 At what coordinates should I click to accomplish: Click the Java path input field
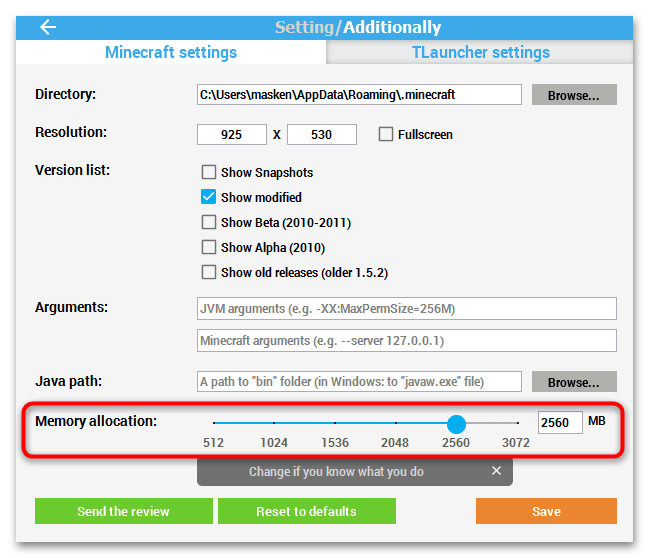click(x=359, y=381)
